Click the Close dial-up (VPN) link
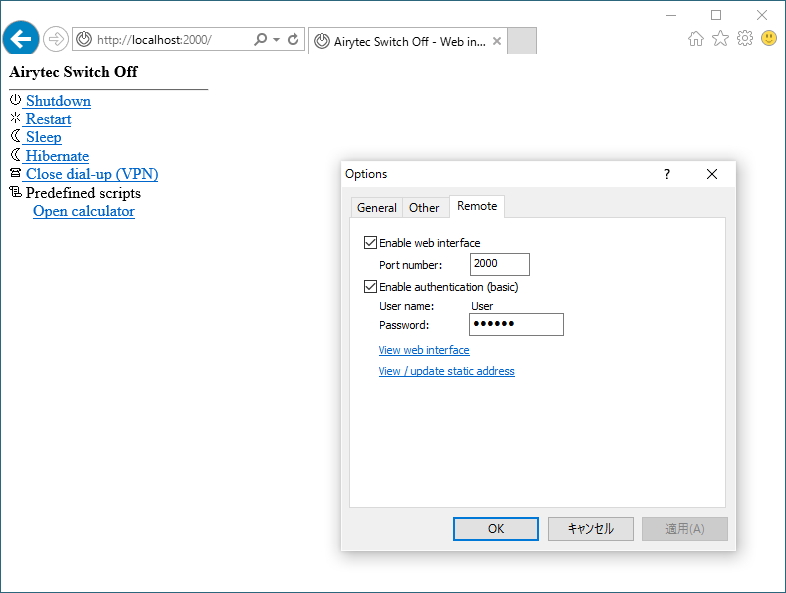 92,174
